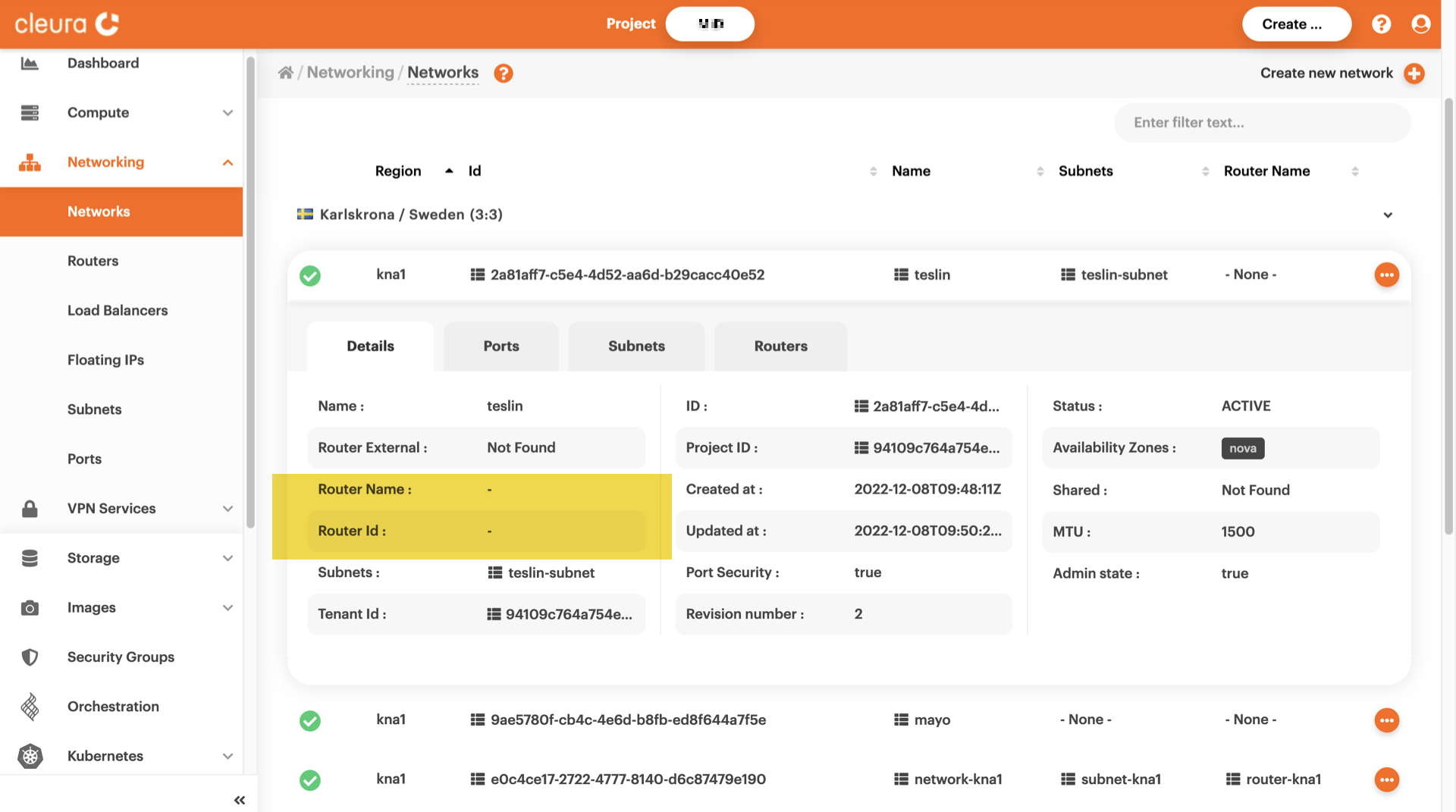Click the Create new network plus icon
1456x812 pixels.
(x=1414, y=73)
